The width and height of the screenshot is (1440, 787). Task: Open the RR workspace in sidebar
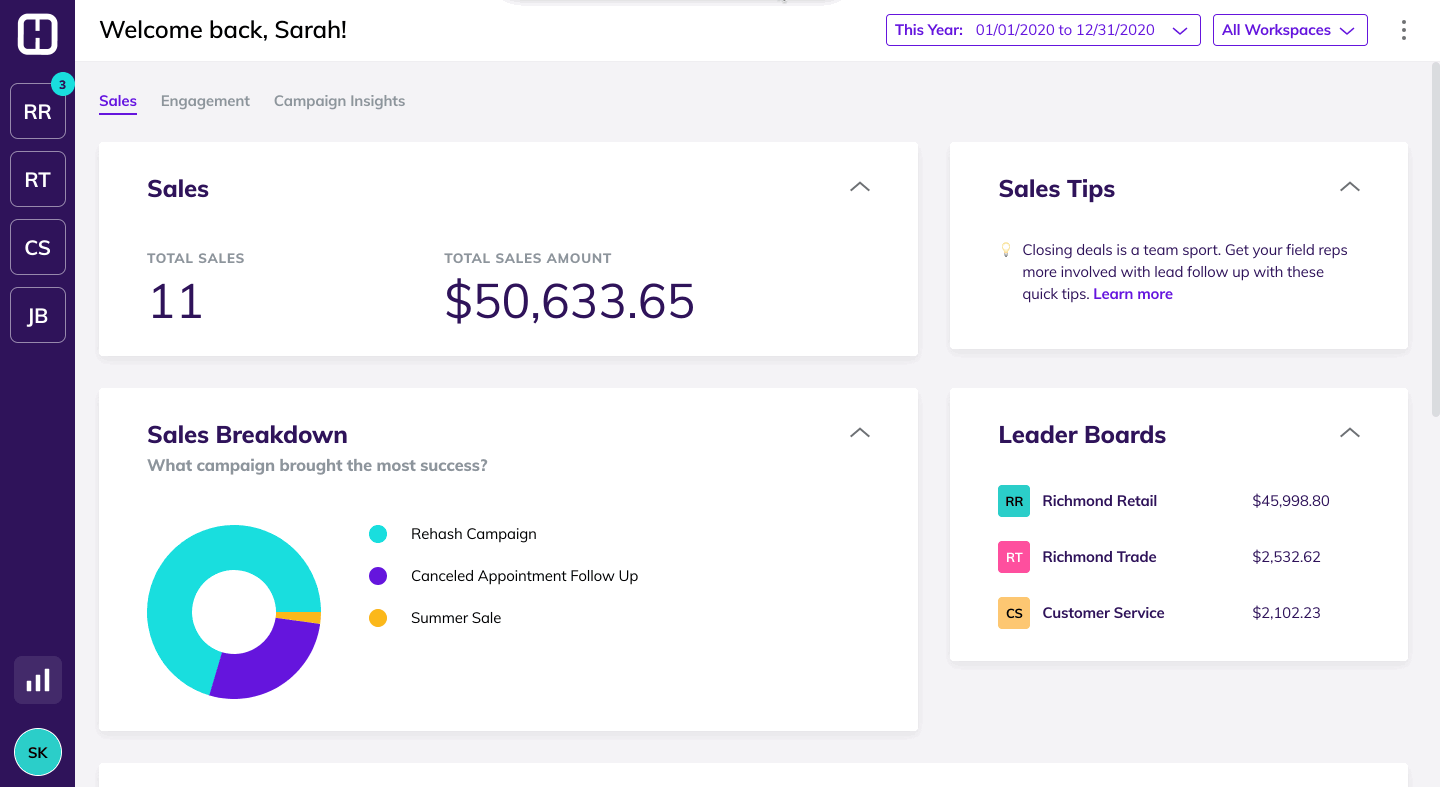38,112
